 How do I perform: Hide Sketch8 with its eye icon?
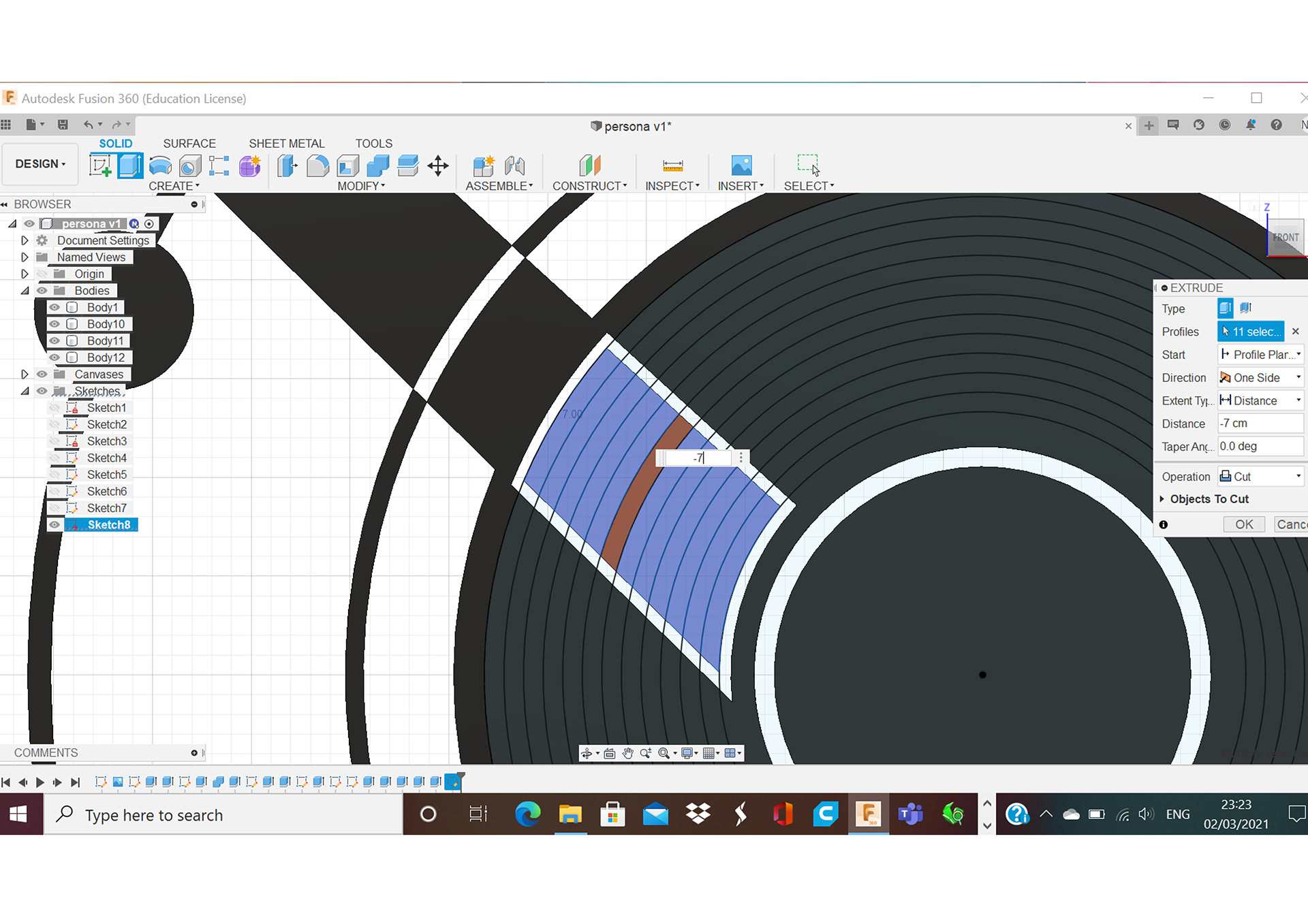tap(54, 525)
